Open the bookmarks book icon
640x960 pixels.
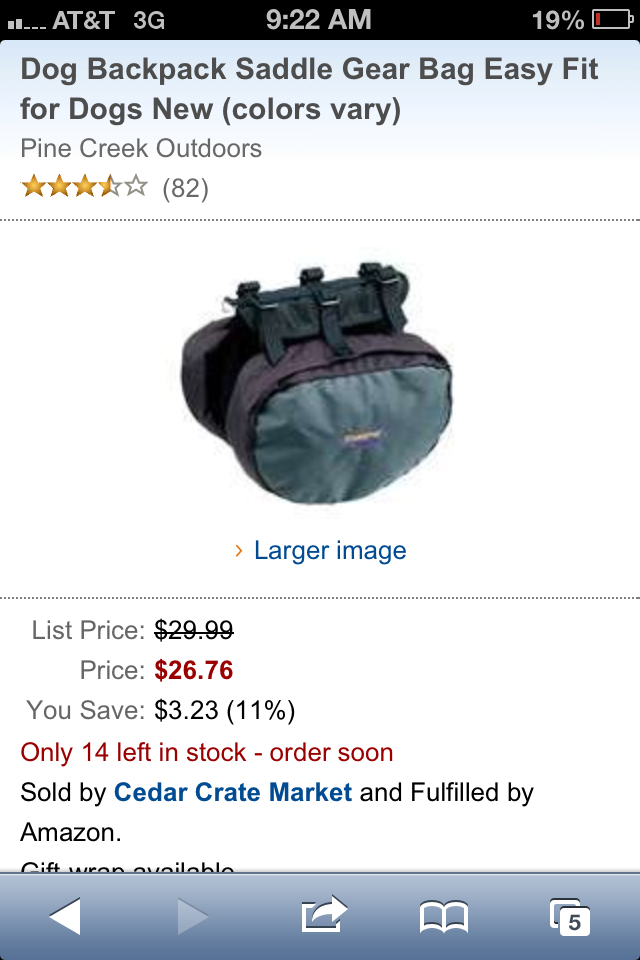(444, 917)
